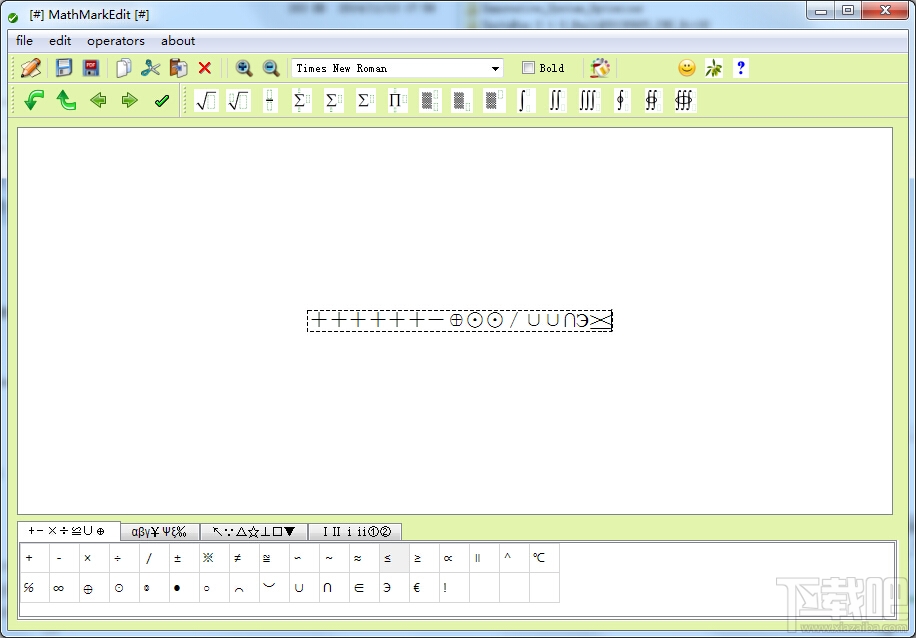Insert a fraction template
This screenshot has height=638, width=916.
point(269,100)
